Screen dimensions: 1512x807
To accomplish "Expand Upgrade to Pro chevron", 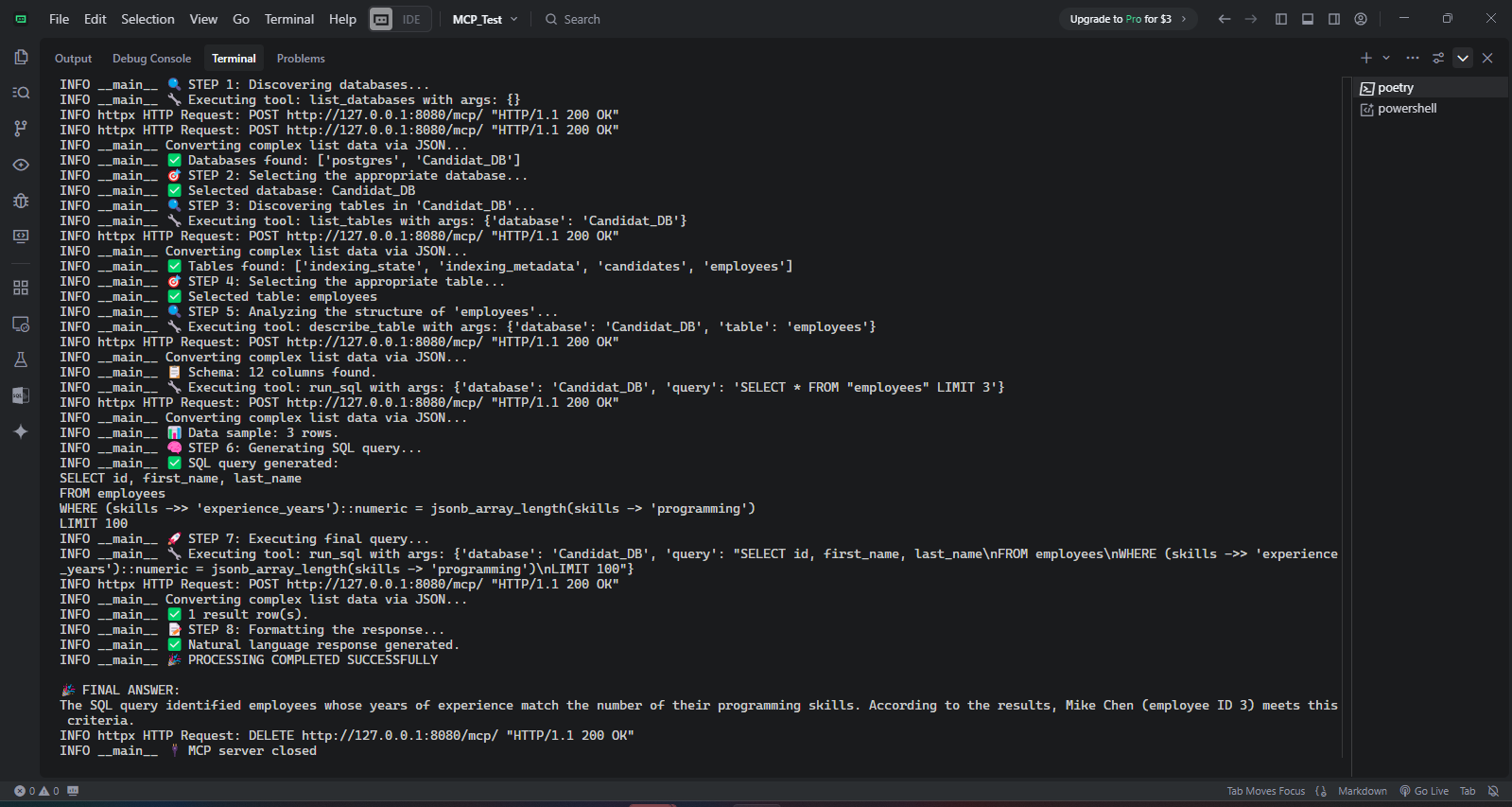I will 1184,19.
